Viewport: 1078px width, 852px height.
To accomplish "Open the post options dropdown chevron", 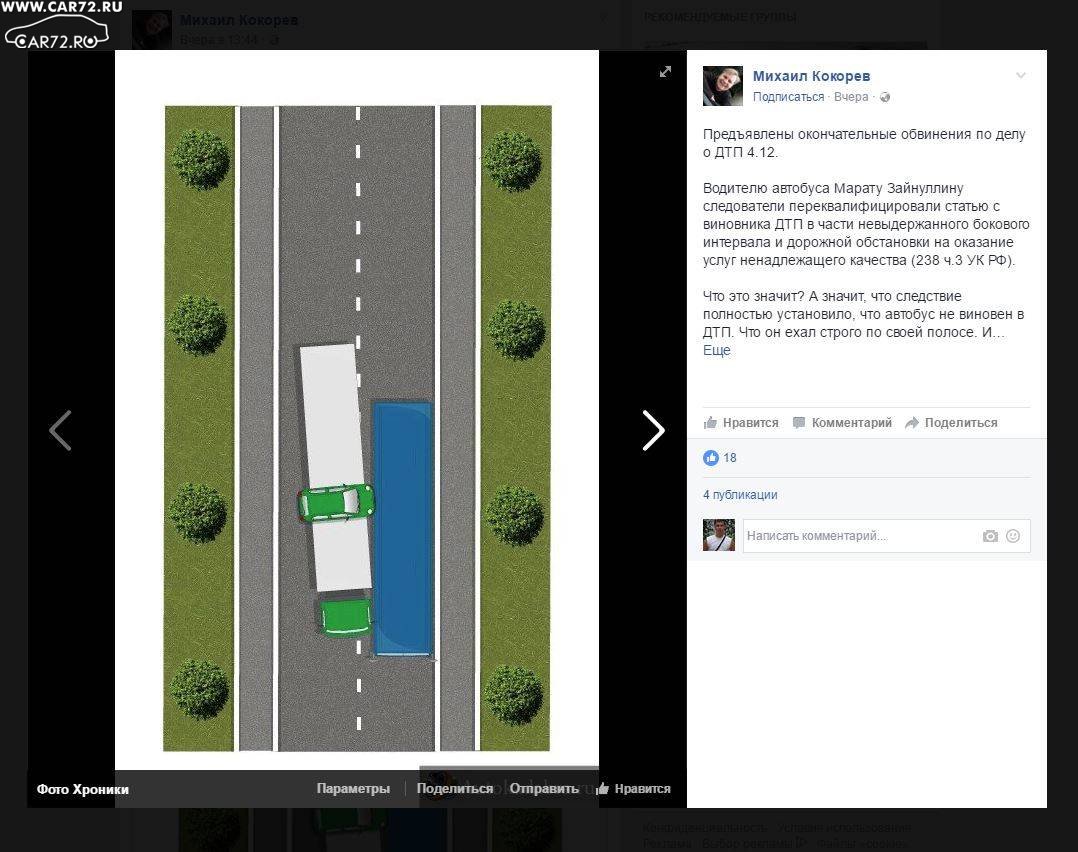I will coord(1021,76).
